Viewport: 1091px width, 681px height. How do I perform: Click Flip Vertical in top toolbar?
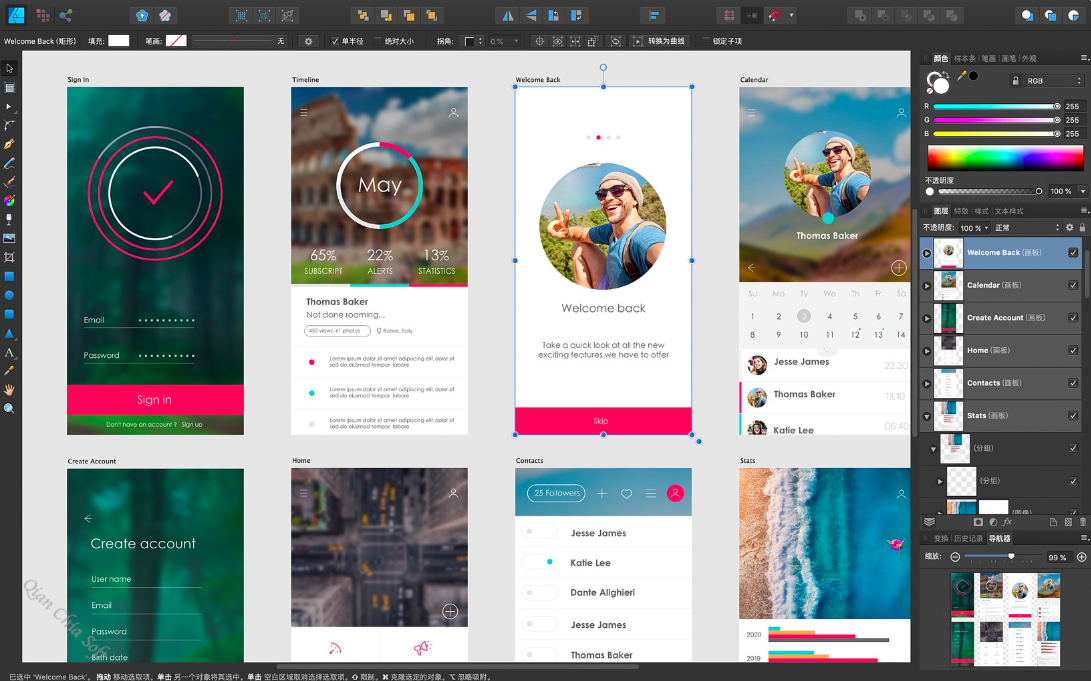(531, 15)
